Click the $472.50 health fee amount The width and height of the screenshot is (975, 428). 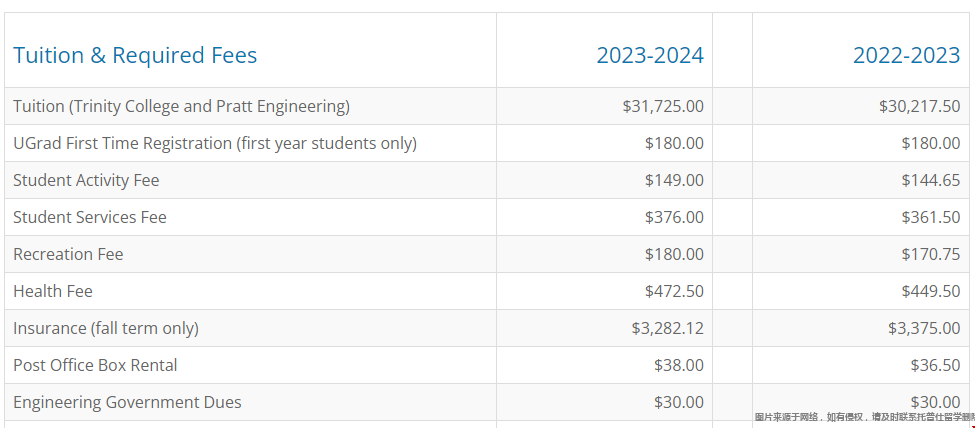[x=674, y=291]
